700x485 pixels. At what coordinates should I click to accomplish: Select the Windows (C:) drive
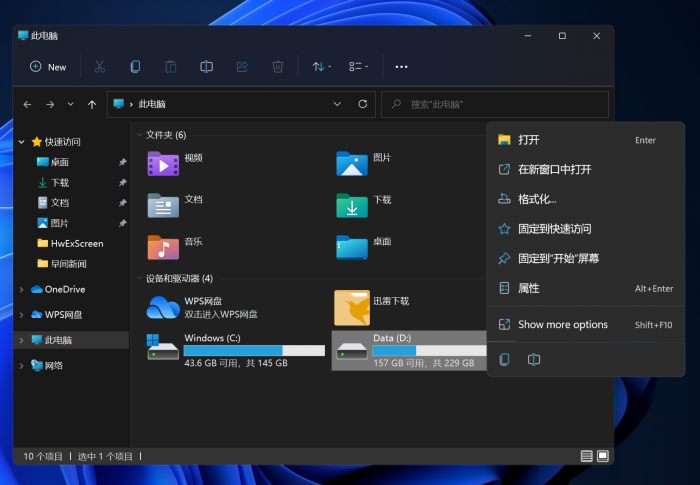pos(236,351)
